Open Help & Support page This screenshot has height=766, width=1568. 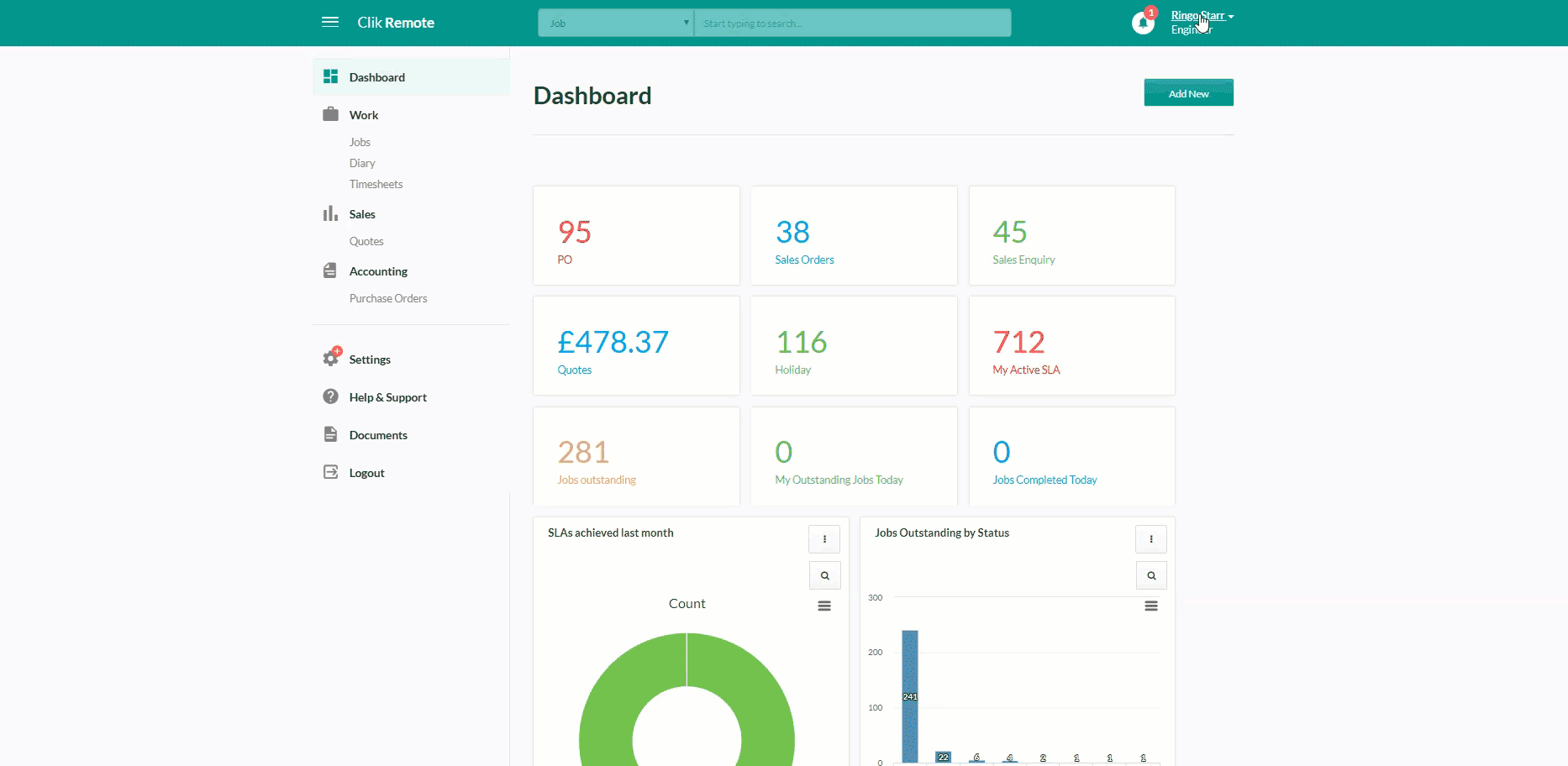[387, 397]
